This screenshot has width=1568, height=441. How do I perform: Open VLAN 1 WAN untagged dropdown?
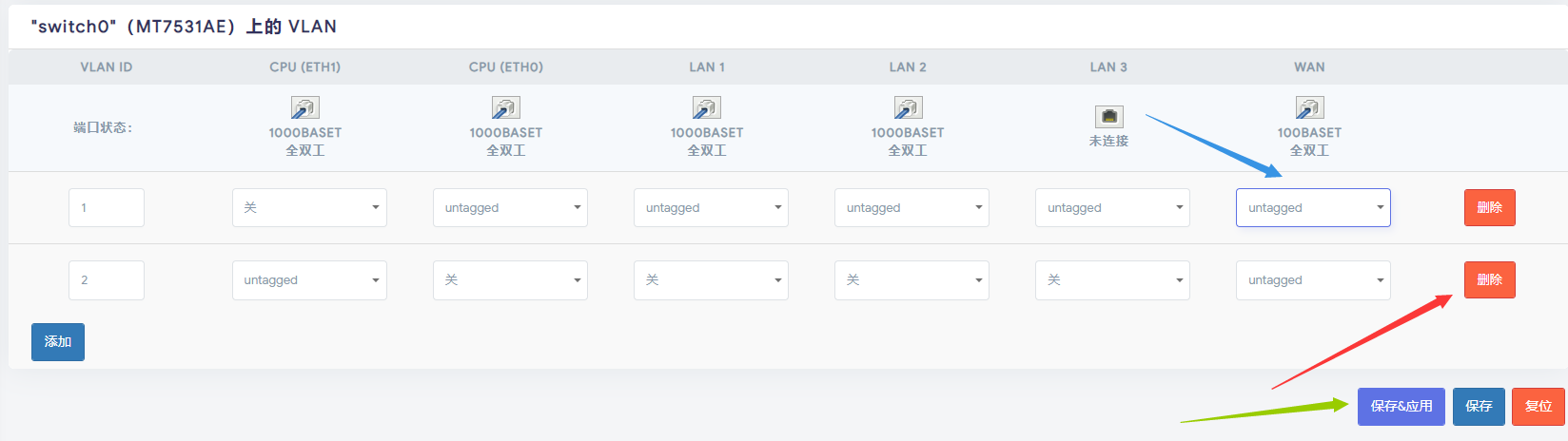pyautogui.click(x=1313, y=207)
